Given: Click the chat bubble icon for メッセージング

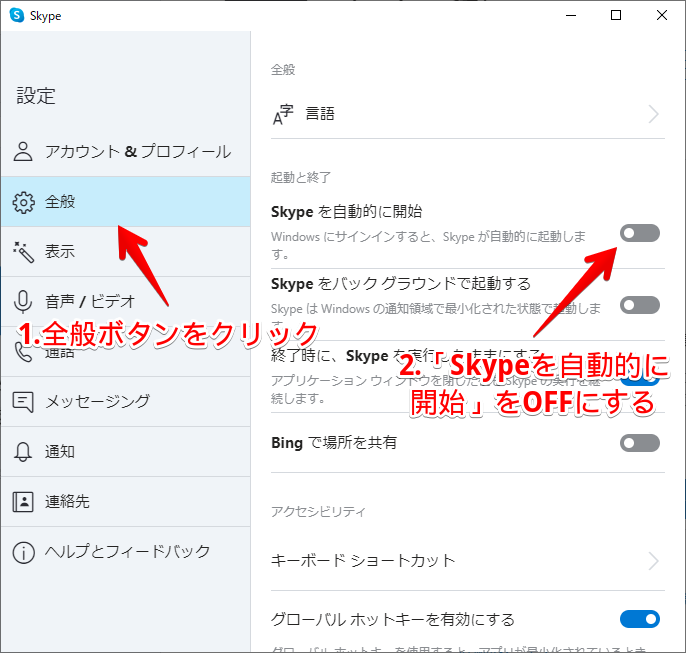Looking at the screenshot, I should [23, 402].
